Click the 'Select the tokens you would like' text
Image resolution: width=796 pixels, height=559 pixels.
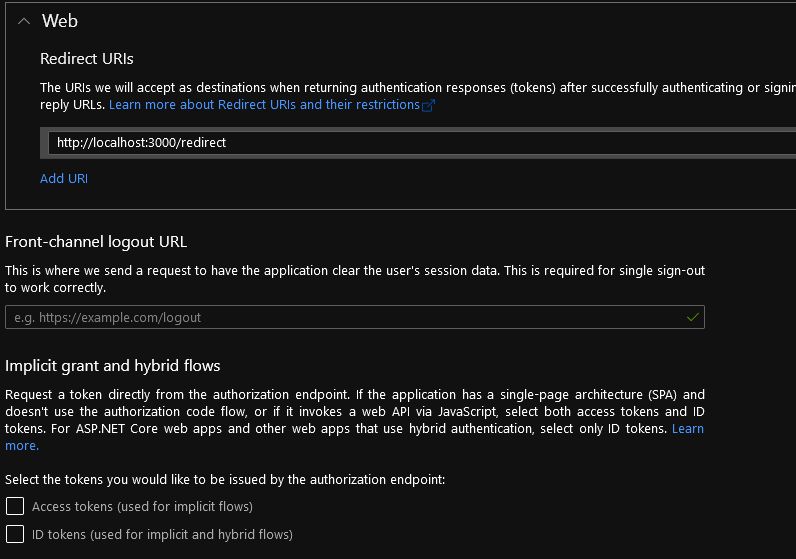click(225, 479)
